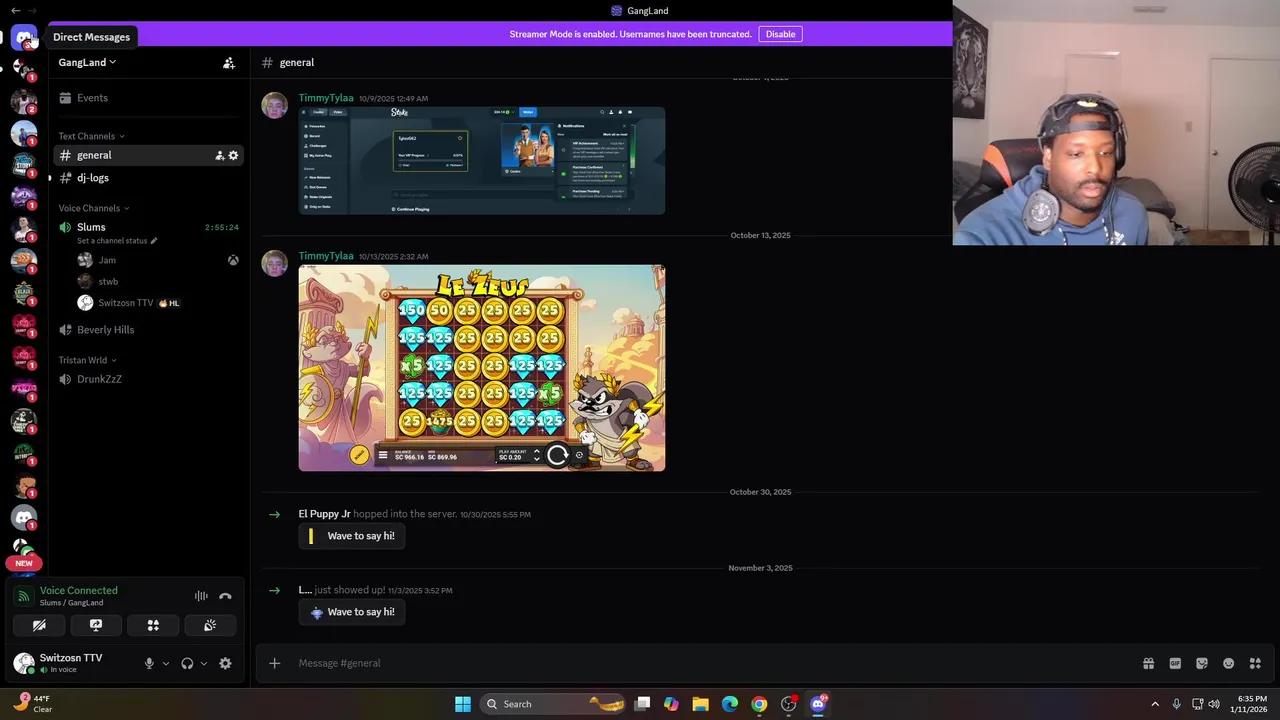
Task: Open noise suppression waveform icon
Action: click(x=201, y=596)
